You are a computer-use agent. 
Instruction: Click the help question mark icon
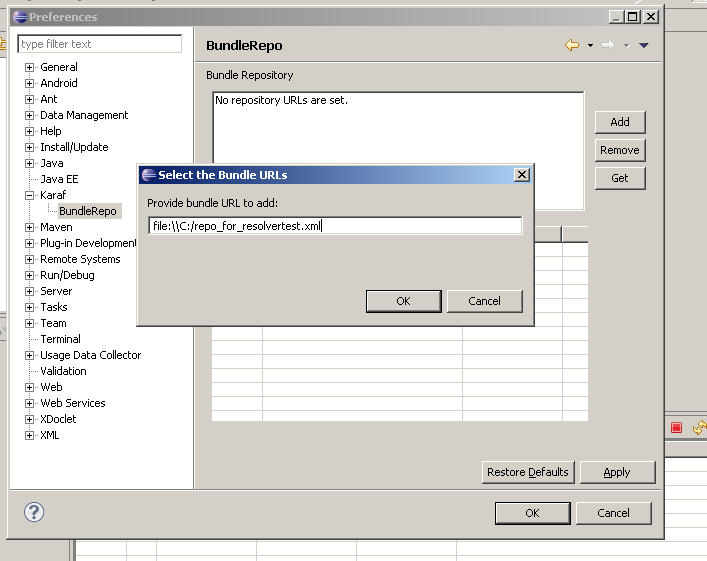(34, 512)
